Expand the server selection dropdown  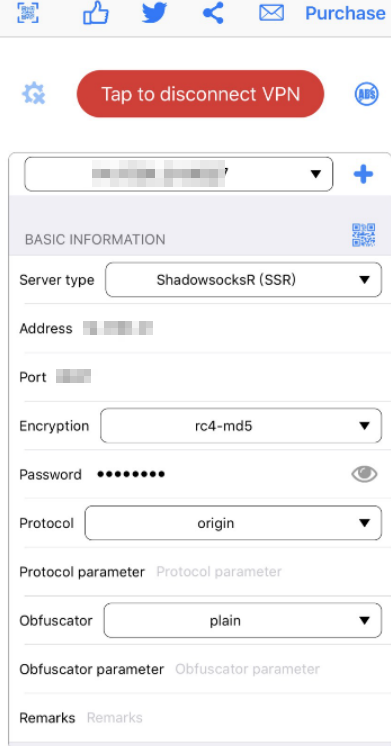[x=179, y=174]
